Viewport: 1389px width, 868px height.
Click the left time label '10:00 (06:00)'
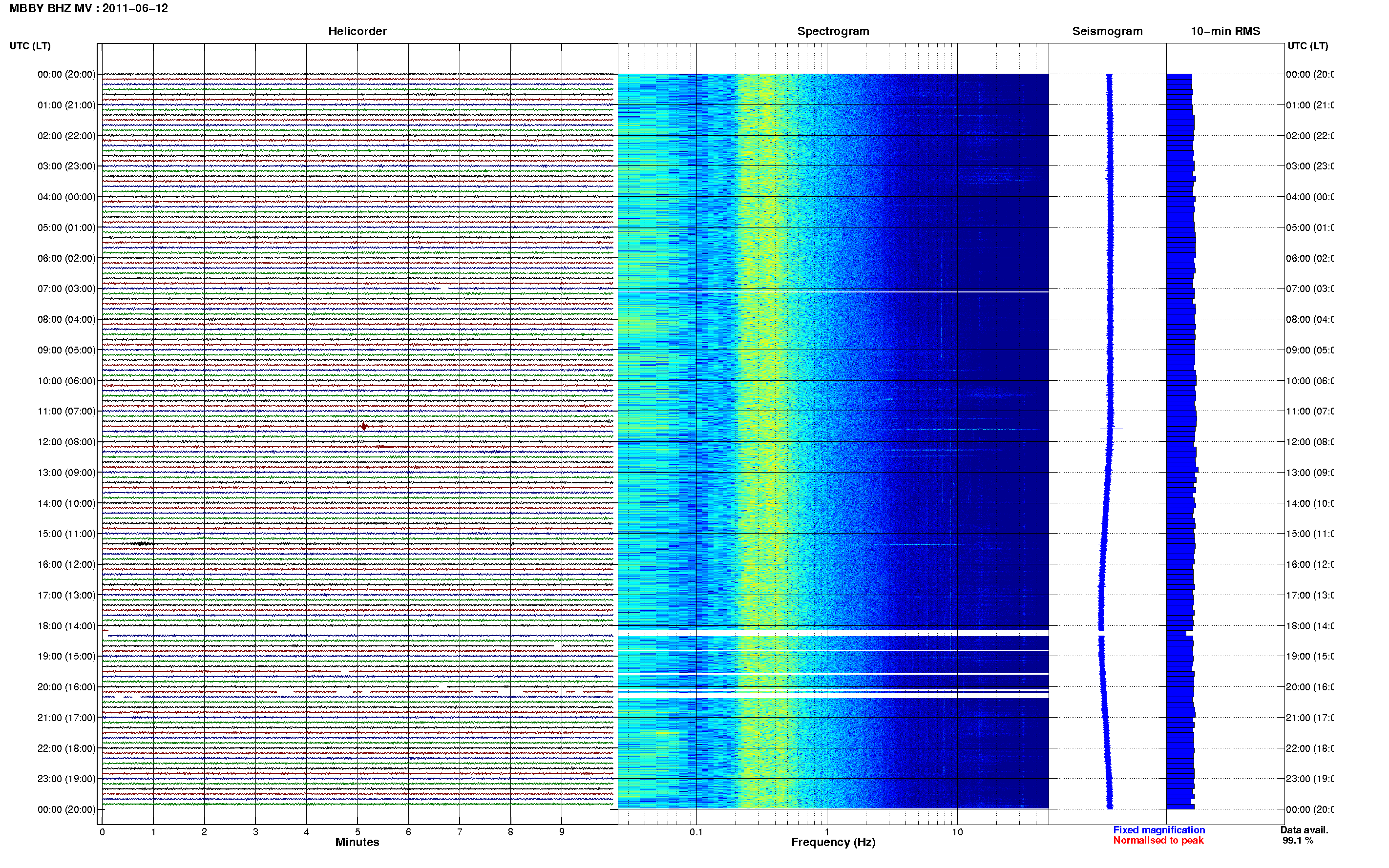coord(66,381)
